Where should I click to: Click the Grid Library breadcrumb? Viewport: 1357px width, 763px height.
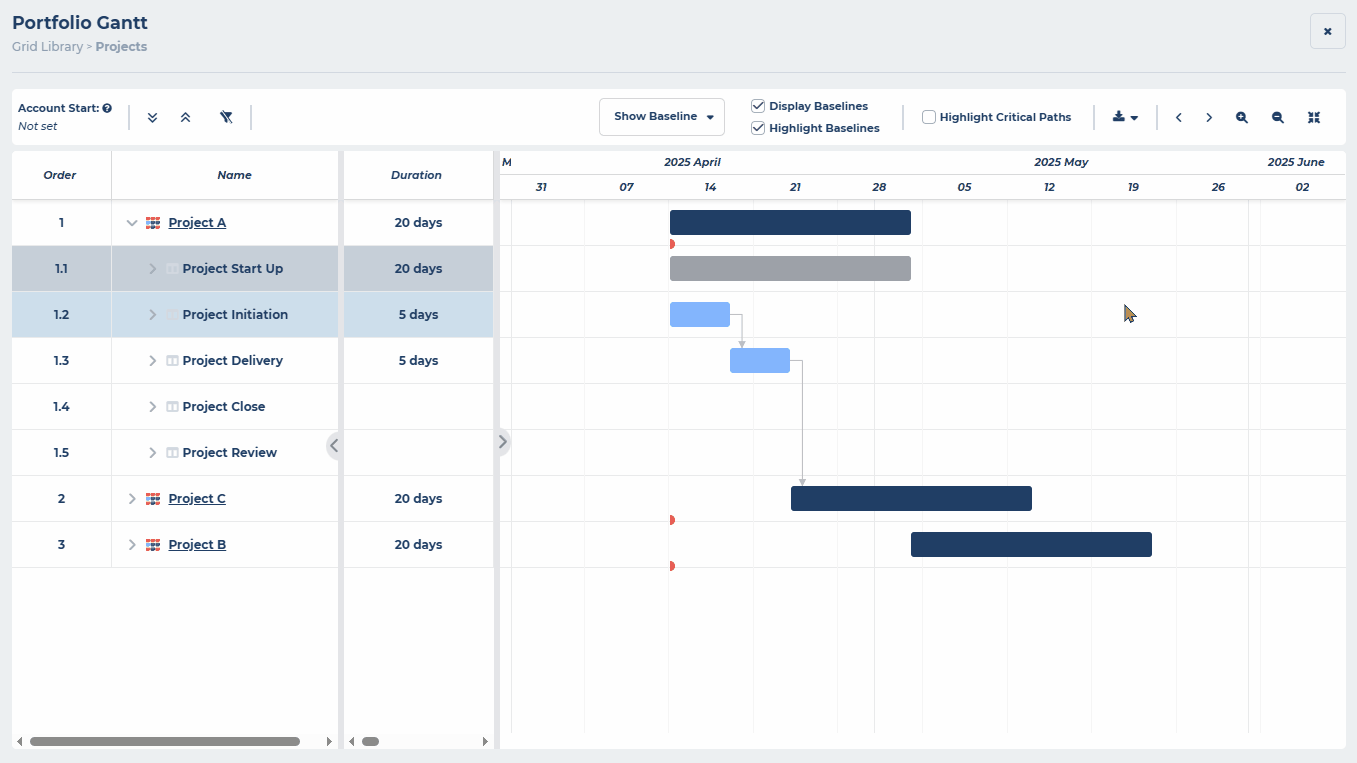point(47,46)
